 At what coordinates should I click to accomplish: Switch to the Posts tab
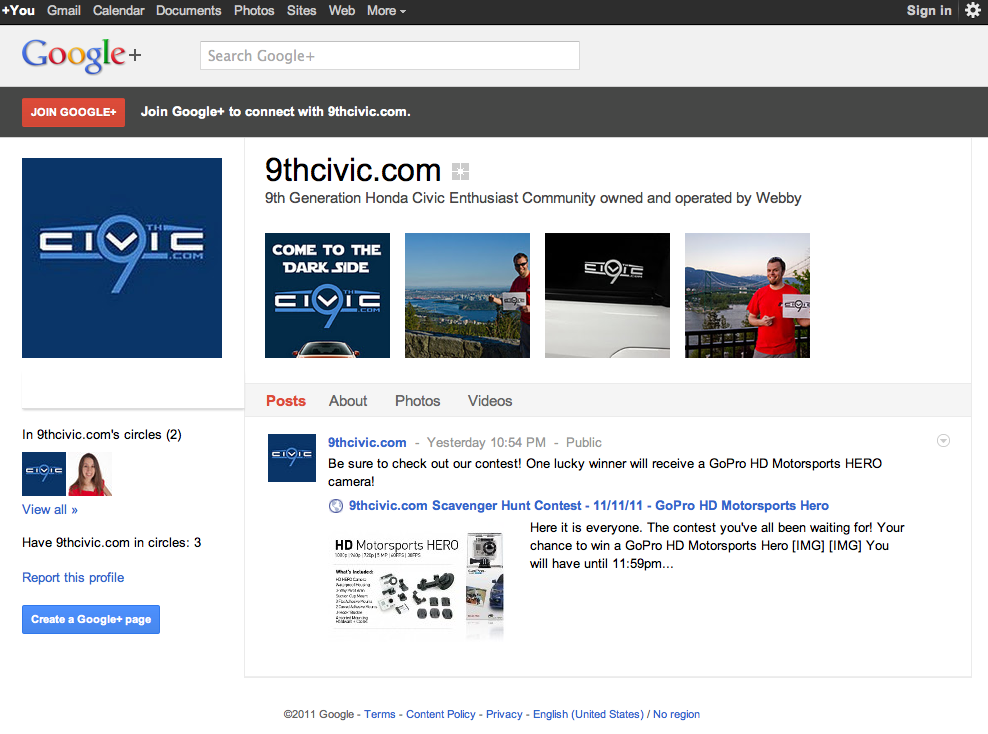coord(285,401)
